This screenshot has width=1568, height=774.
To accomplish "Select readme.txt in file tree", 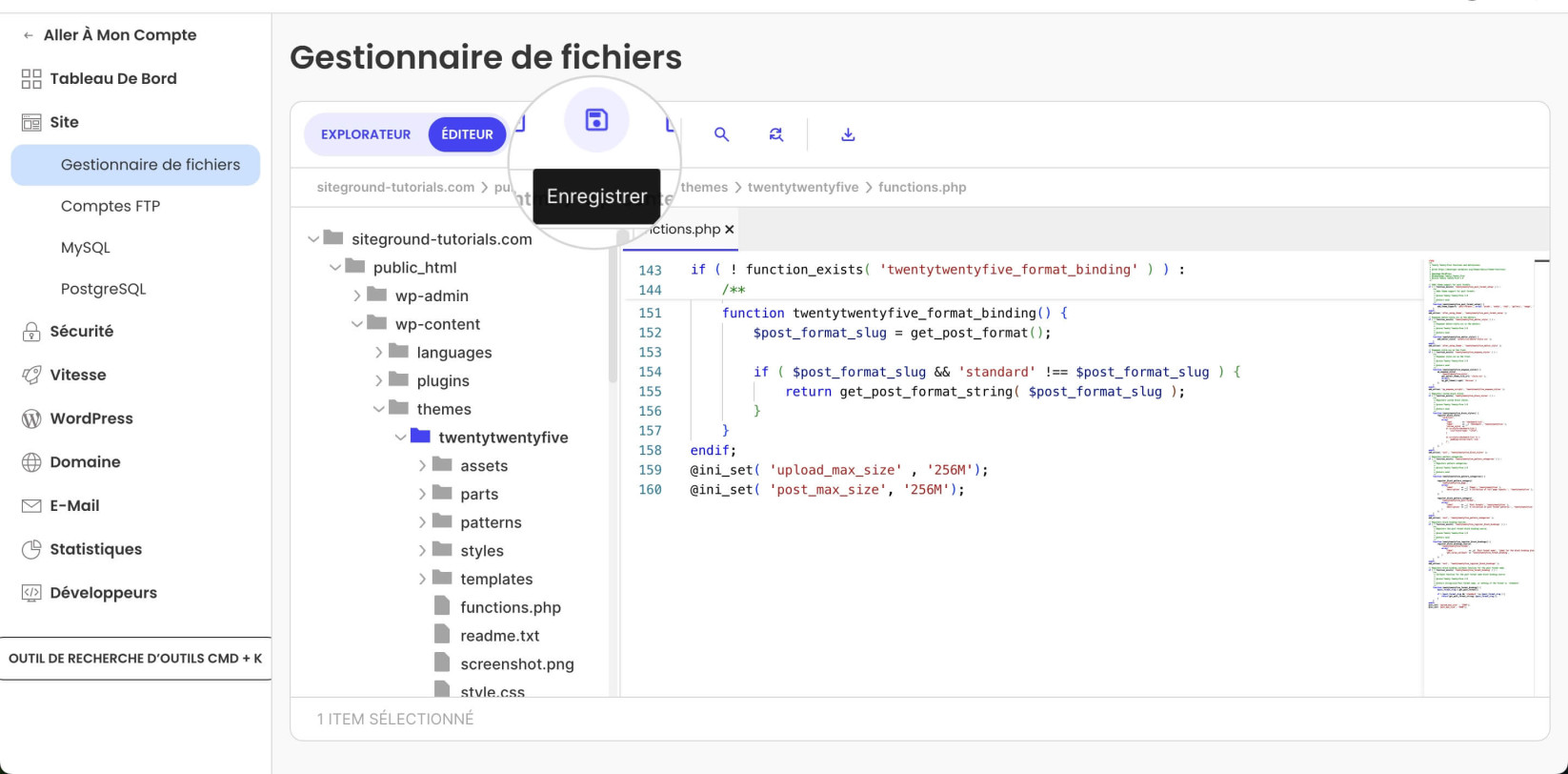I will (500, 636).
